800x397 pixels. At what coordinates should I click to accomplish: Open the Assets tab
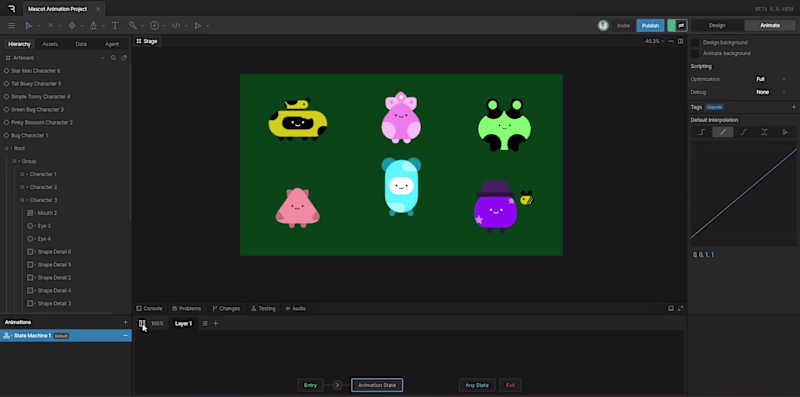pyautogui.click(x=50, y=44)
